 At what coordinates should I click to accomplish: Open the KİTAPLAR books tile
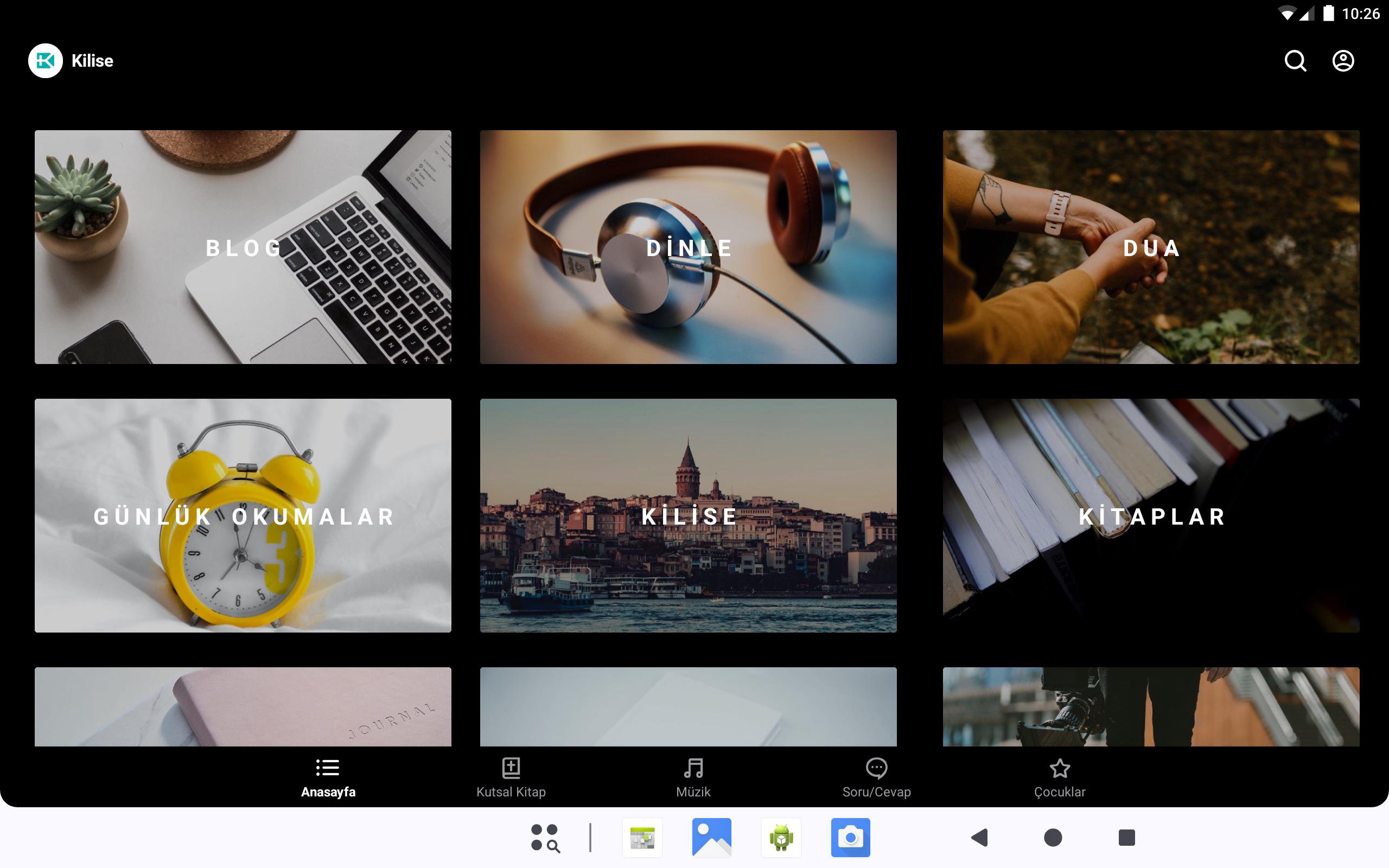pos(1151,515)
